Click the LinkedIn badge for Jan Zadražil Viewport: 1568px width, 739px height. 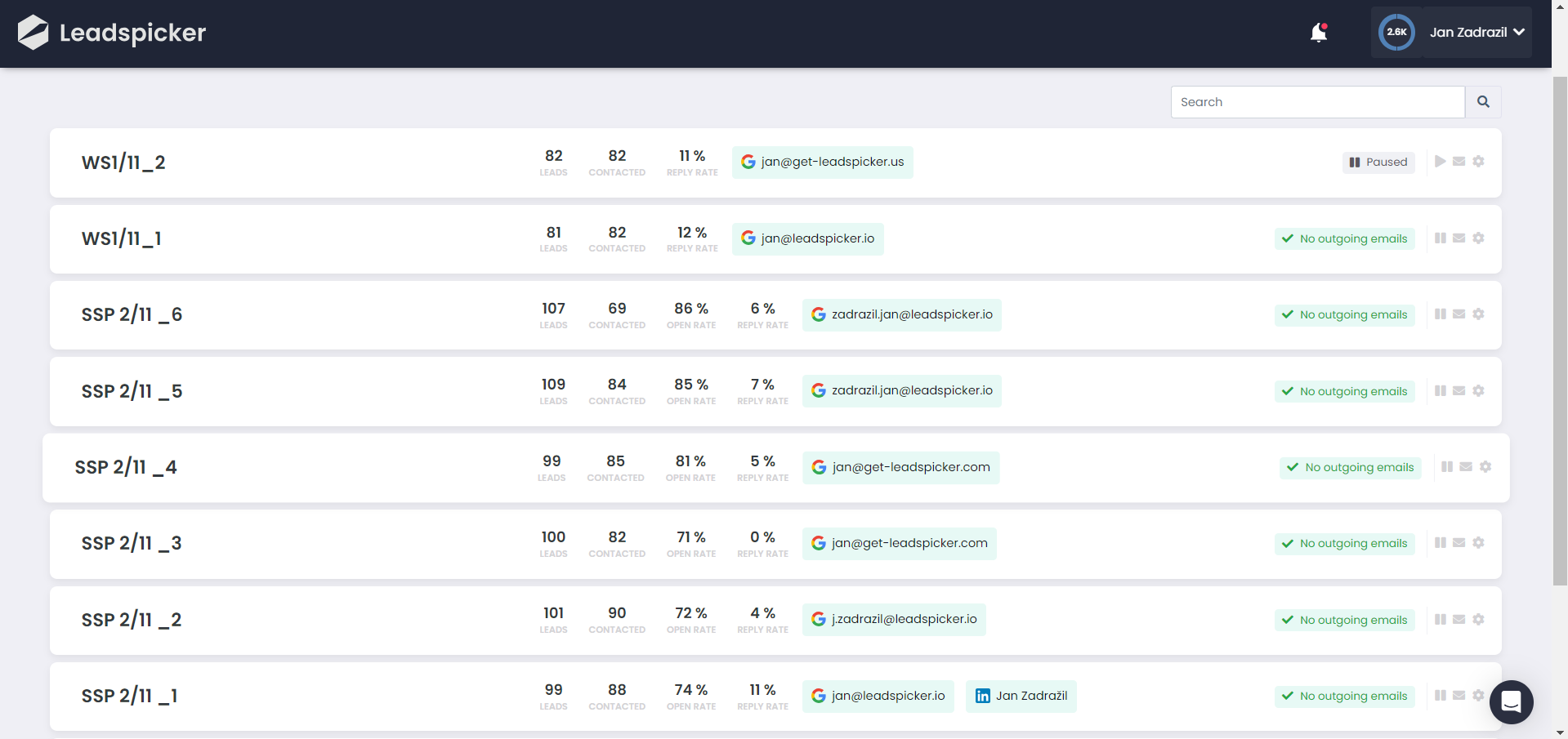(x=1021, y=696)
